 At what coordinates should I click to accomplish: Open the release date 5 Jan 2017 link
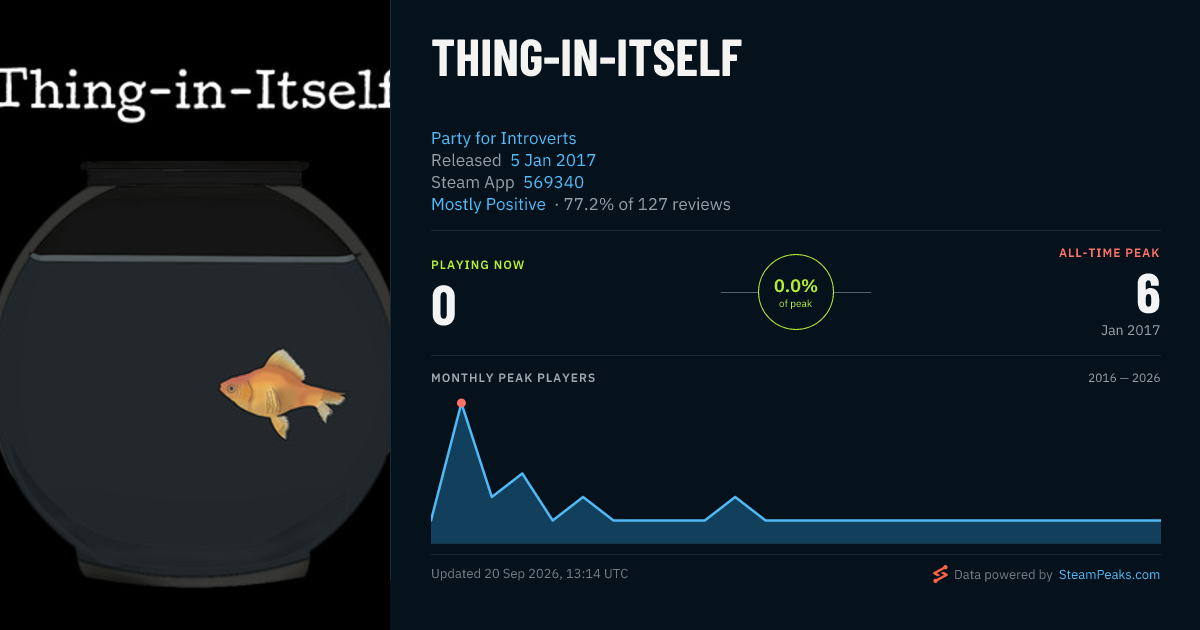click(x=553, y=160)
